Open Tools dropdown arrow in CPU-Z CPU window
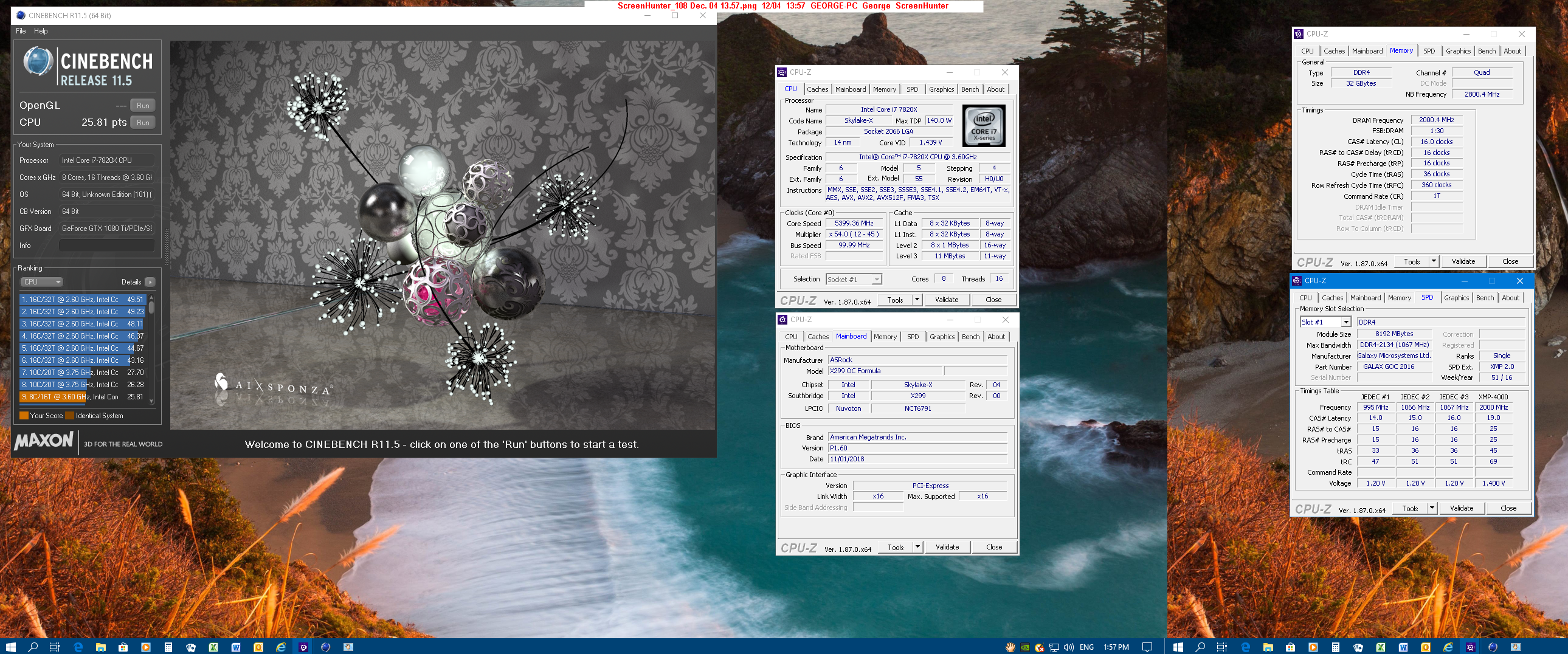This screenshot has width=1568, height=654. click(x=917, y=299)
